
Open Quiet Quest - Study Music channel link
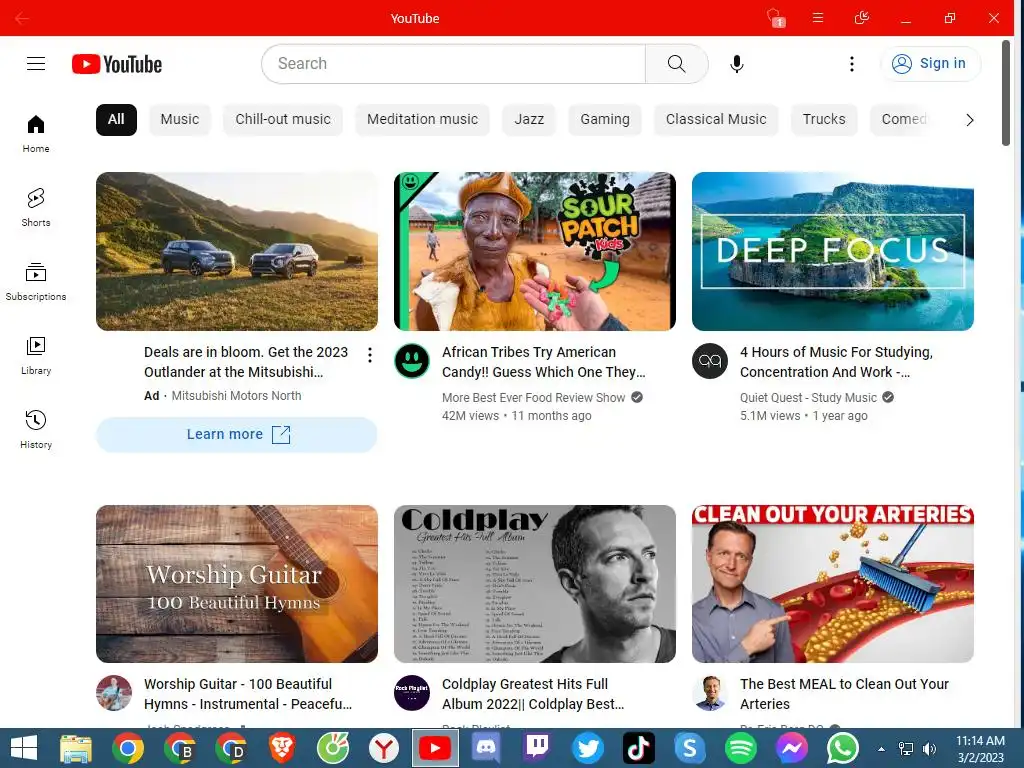click(808, 397)
